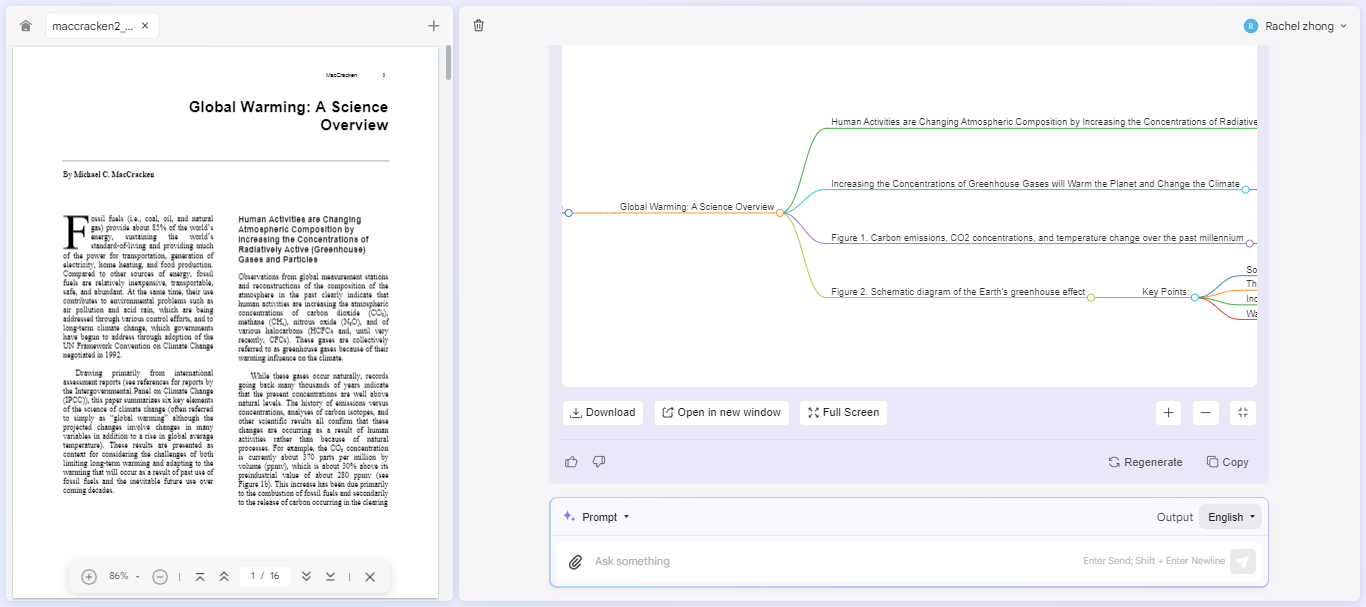Click the page number input field

[x=264, y=576]
